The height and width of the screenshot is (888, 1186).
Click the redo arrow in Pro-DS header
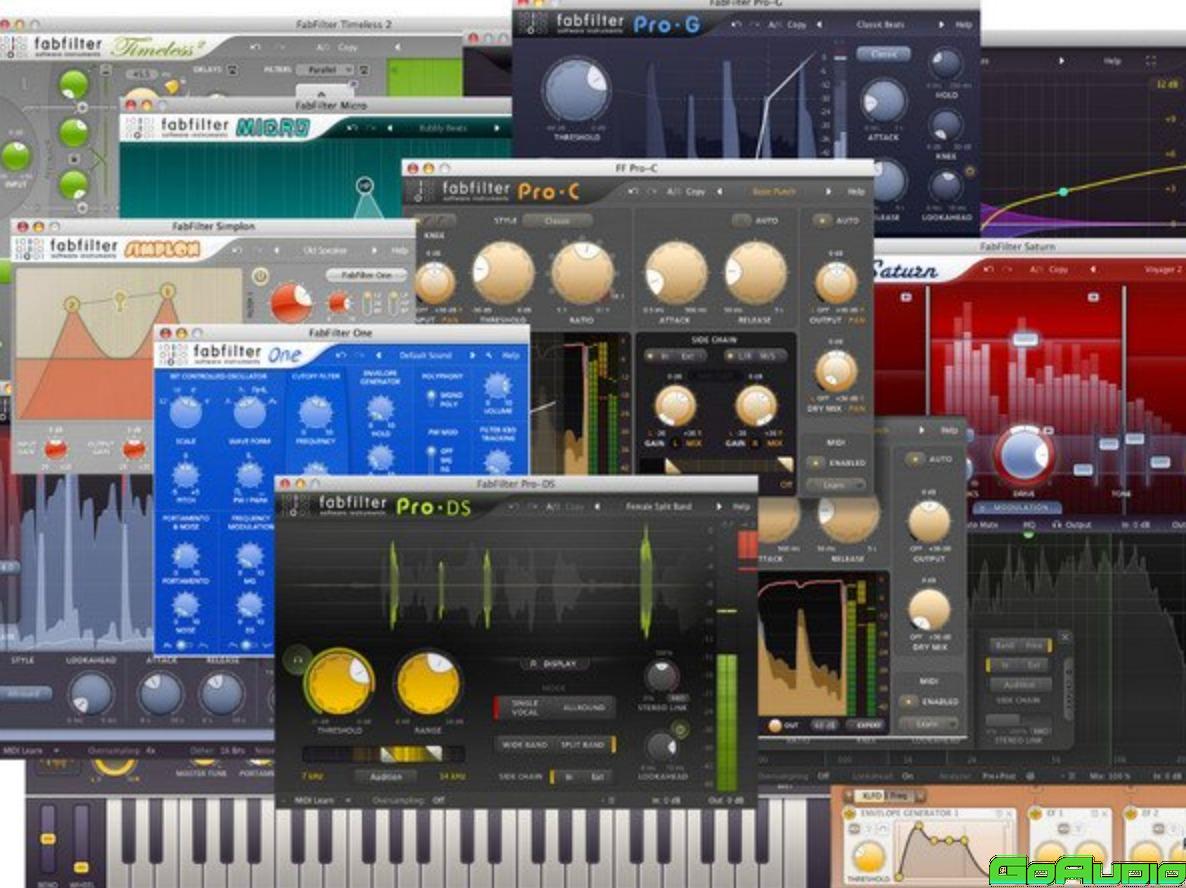pyautogui.click(x=531, y=507)
